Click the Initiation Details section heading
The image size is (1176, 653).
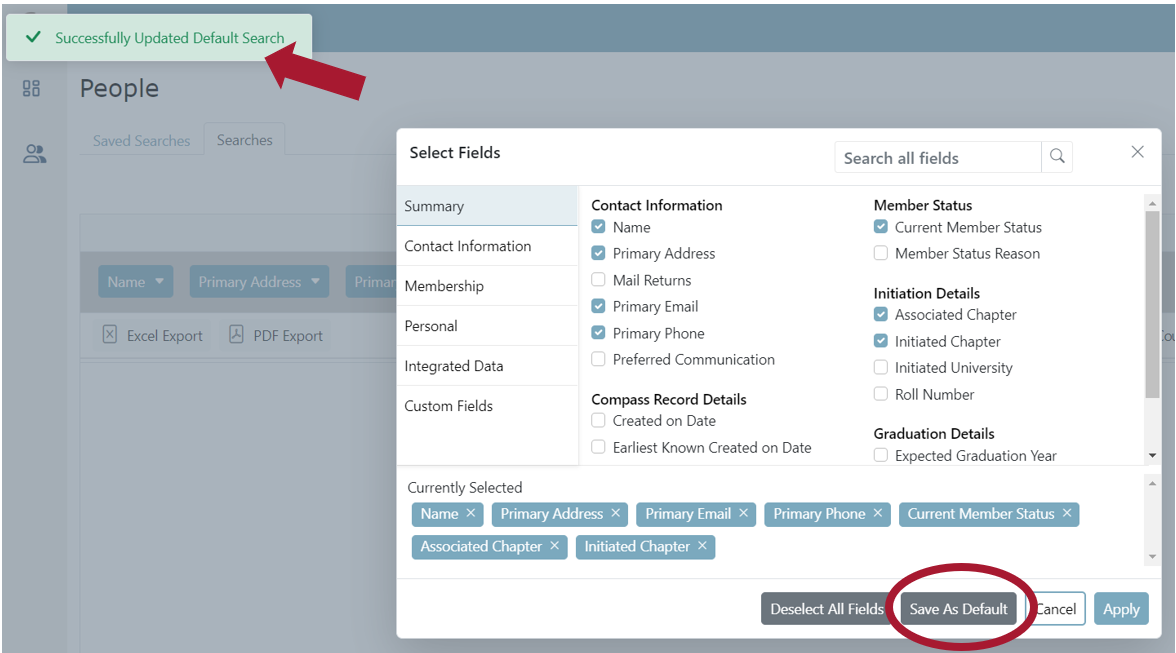pyautogui.click(x=926, y=293)
